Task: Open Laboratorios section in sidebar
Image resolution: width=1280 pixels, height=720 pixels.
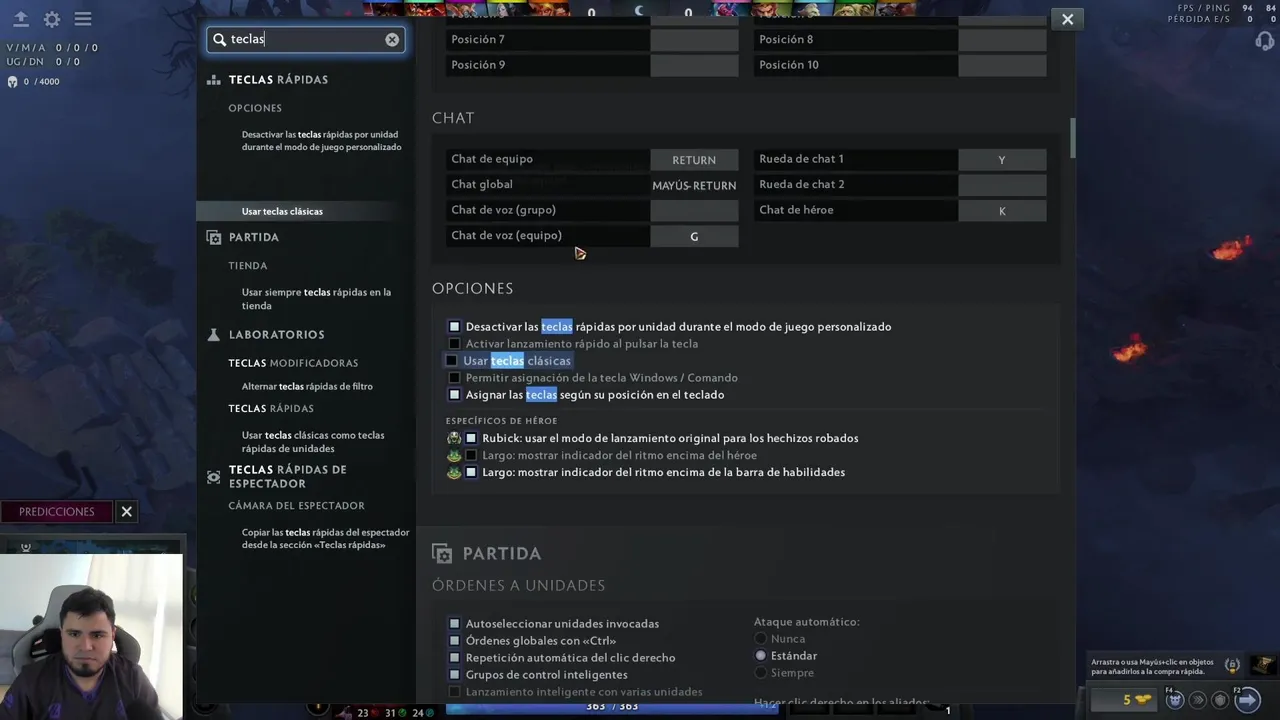Action: click(277, 334)
